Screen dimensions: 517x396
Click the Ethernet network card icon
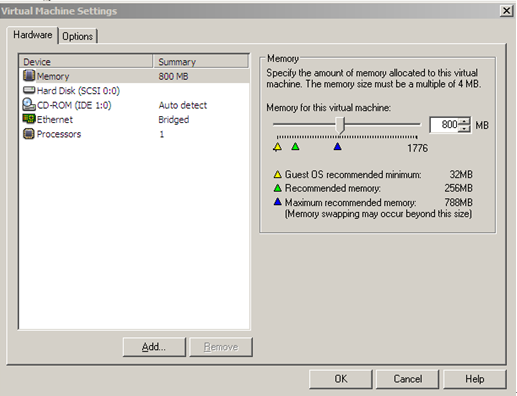[29, 119]
